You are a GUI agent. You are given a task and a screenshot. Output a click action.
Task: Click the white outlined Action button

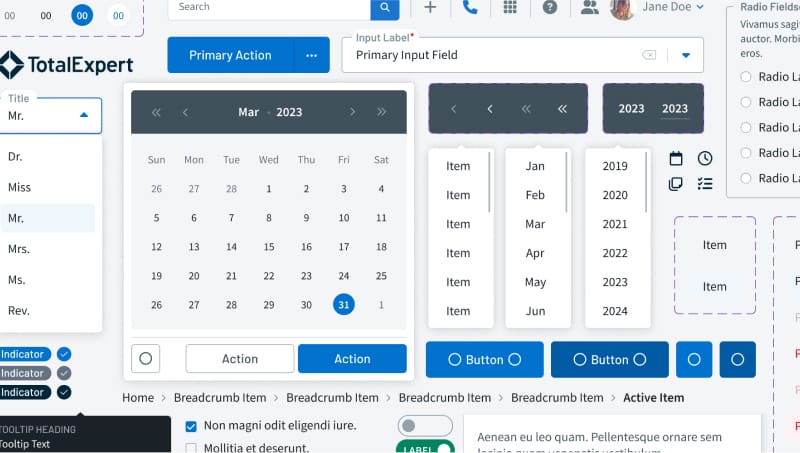(x=240, y=359)
